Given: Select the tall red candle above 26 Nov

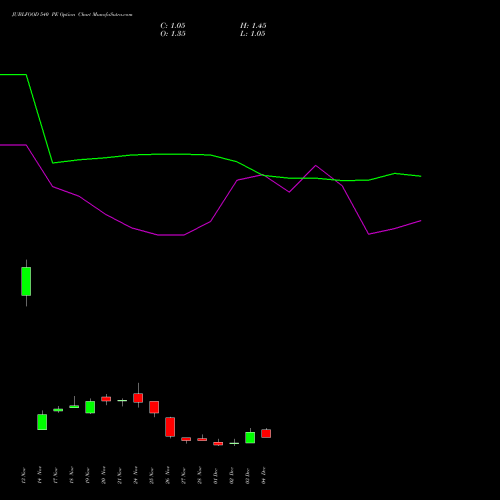Looking at the screenshot, I should tap(170, 427).
